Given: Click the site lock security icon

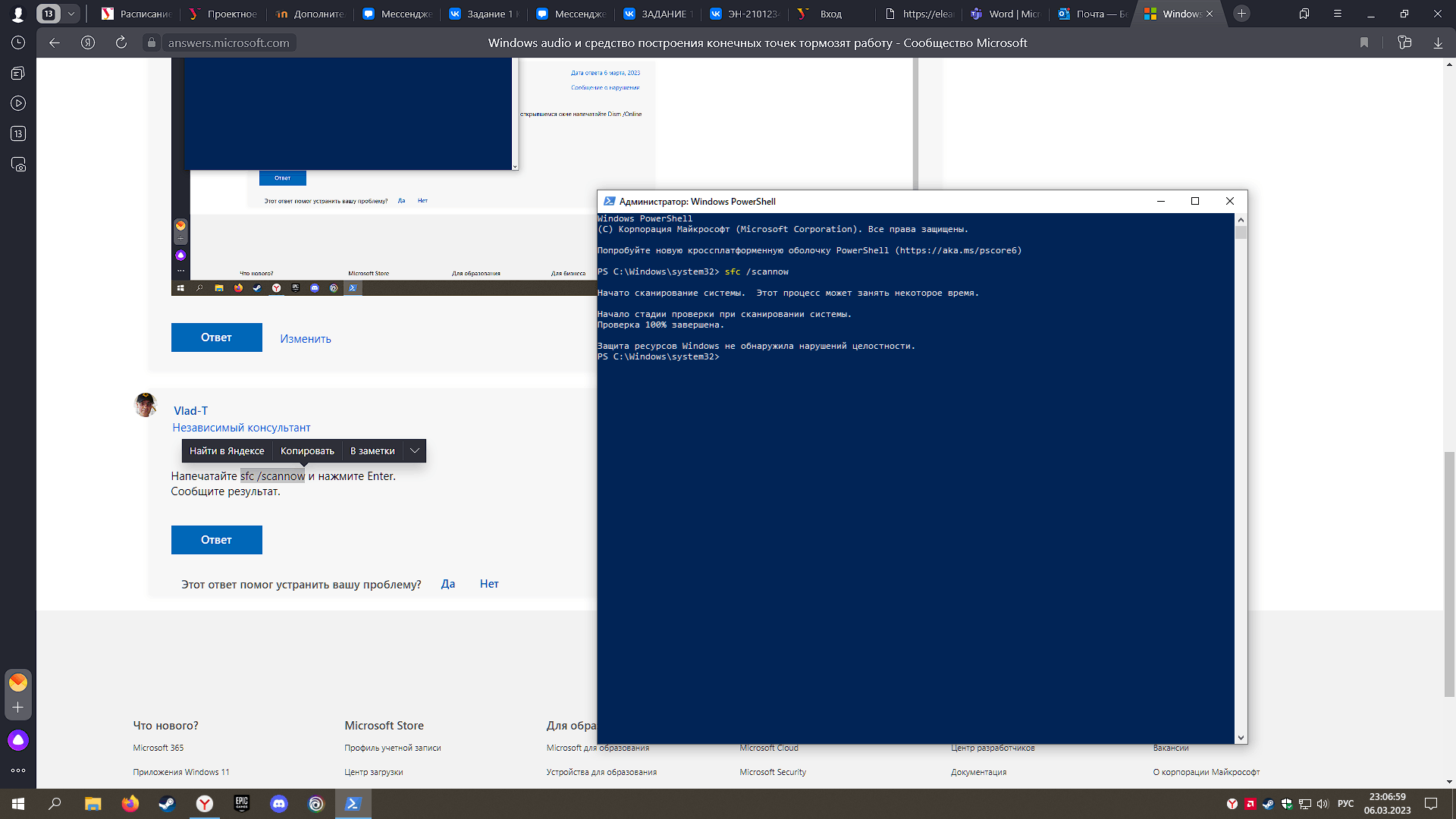Looking at the screenshot, I should pyautogui.click(x=152, y=43).
